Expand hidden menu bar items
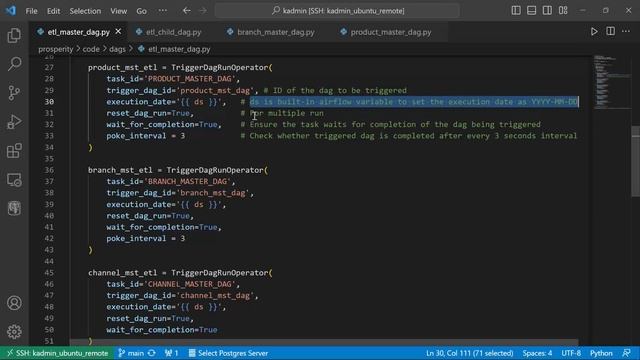Image resolution: width=640 pixels, height=360 pixels. [x=162, y=11]
